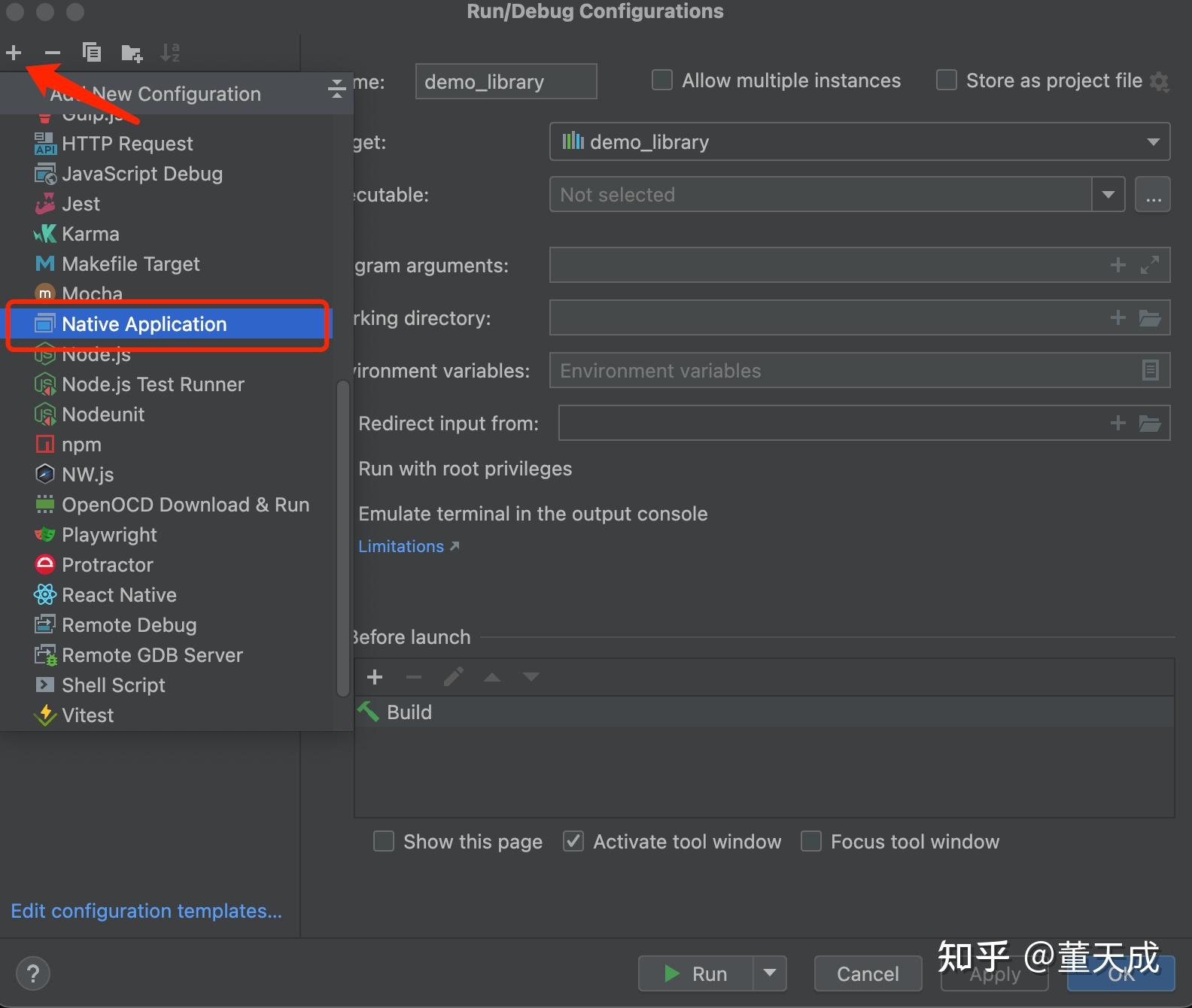Open the Target dropdown showing demo_library

(859, 141)
